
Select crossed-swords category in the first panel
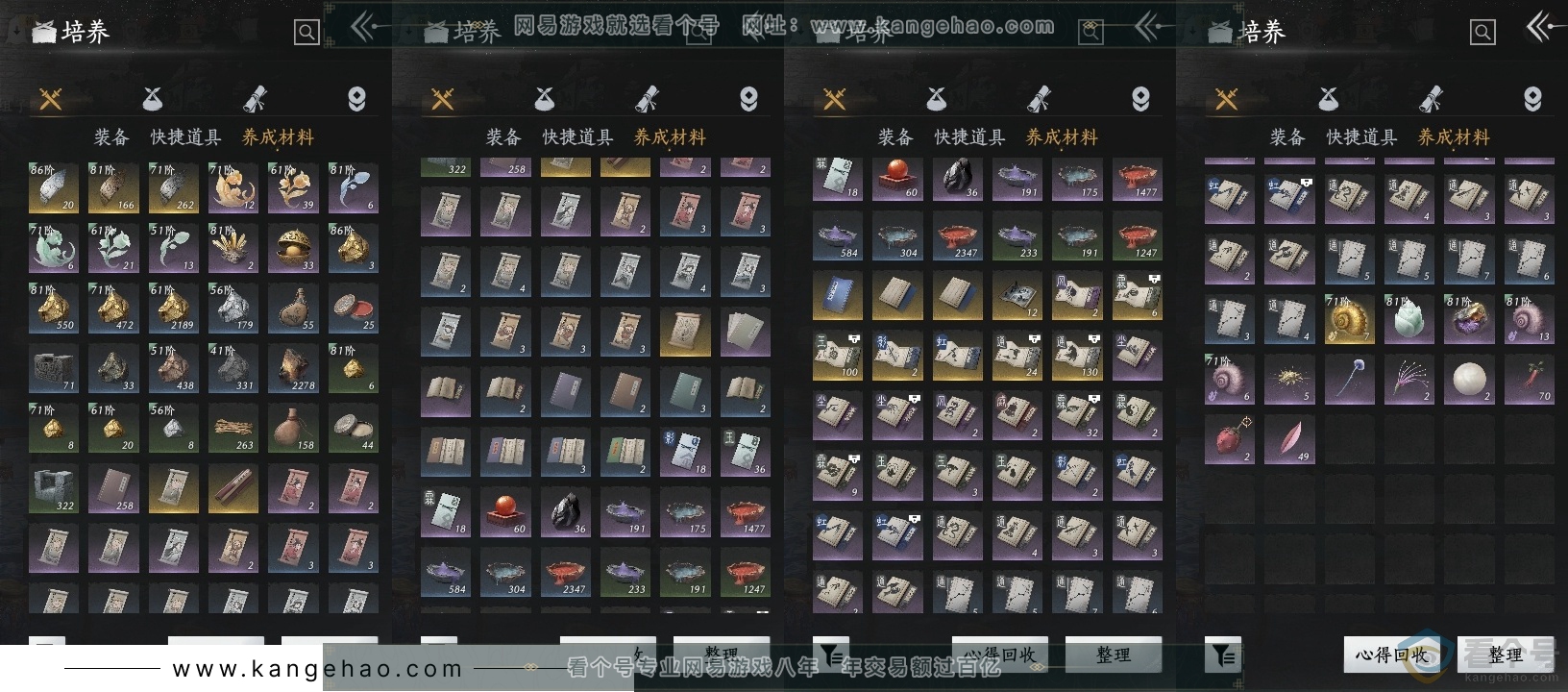[x=51, y=99]
